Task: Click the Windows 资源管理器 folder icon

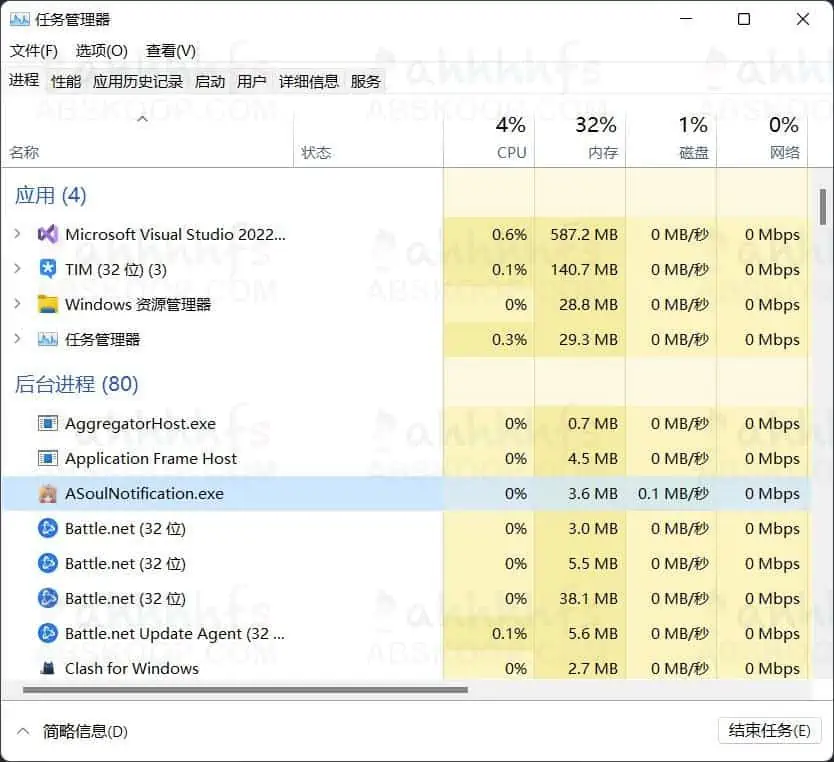Action: (48, 304)
